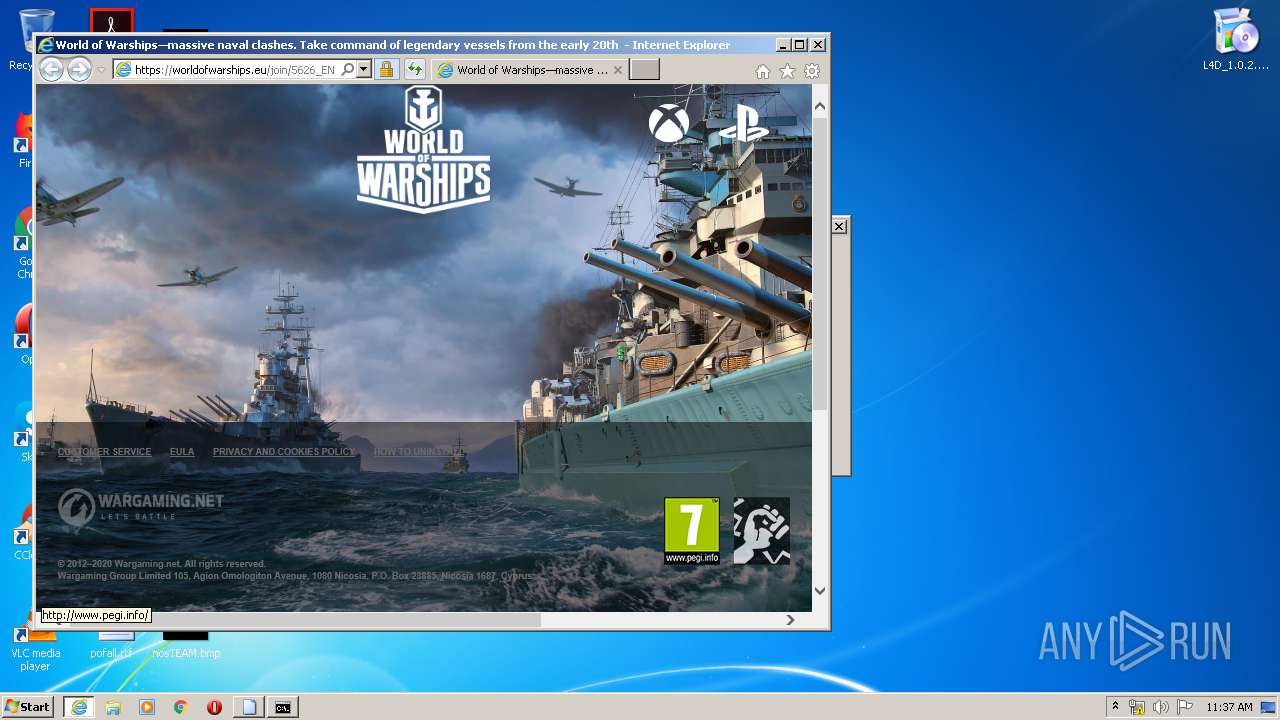Click the page scroll down arrow
1280x720 pixels.
pos(820,591)
